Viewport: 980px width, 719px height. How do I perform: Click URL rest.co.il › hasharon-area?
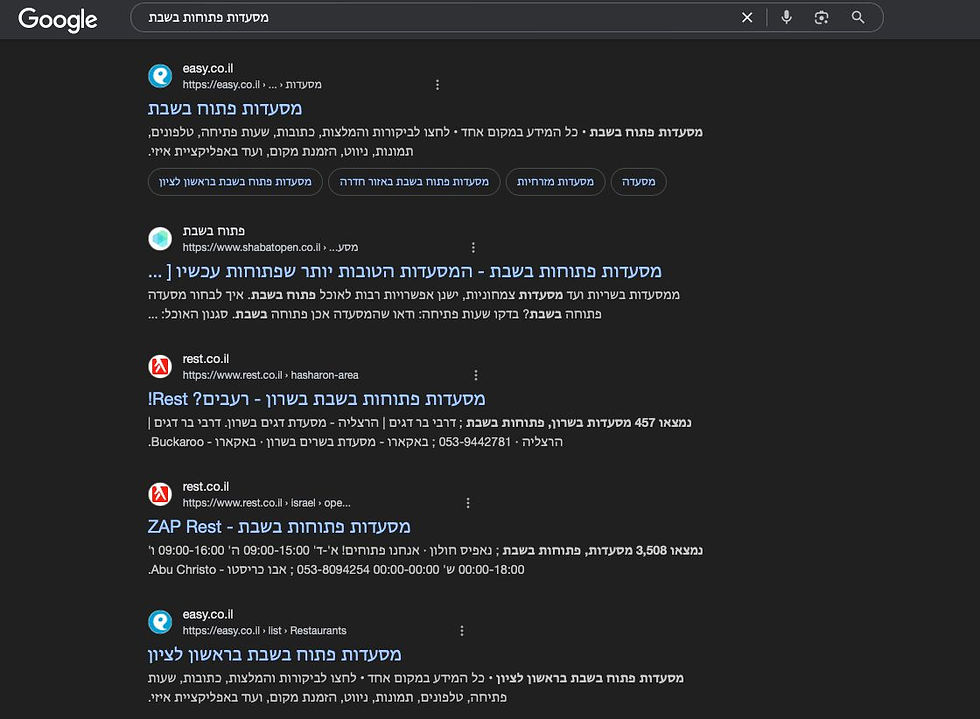270,375
